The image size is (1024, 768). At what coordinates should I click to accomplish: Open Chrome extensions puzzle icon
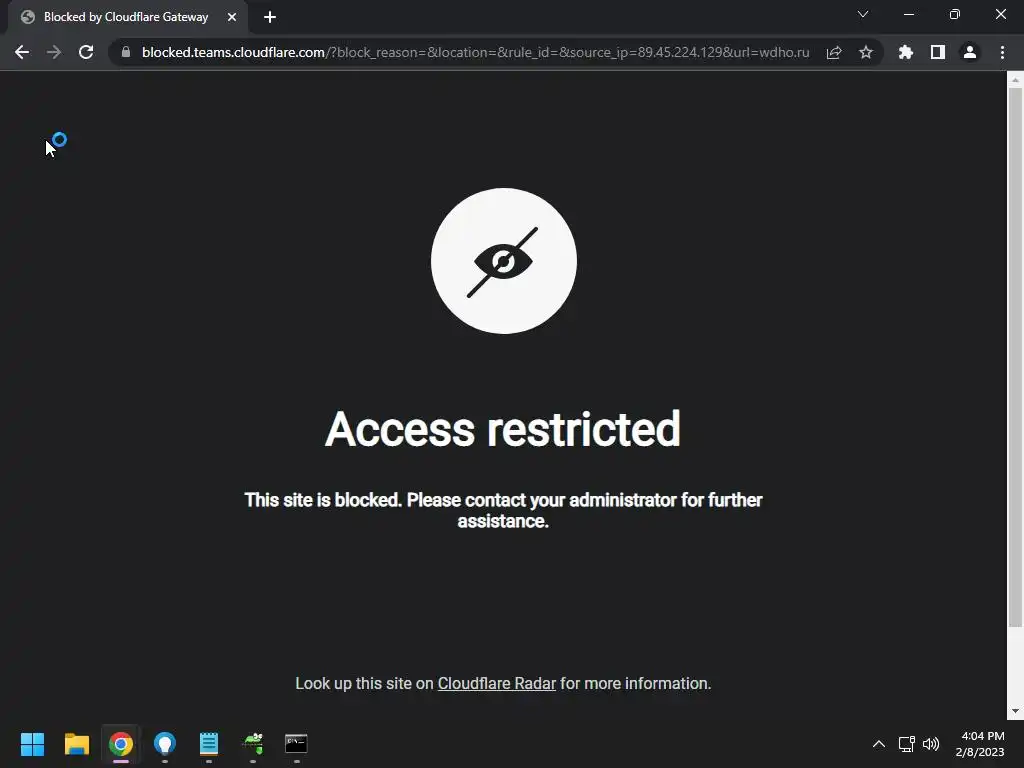point(905,52)
